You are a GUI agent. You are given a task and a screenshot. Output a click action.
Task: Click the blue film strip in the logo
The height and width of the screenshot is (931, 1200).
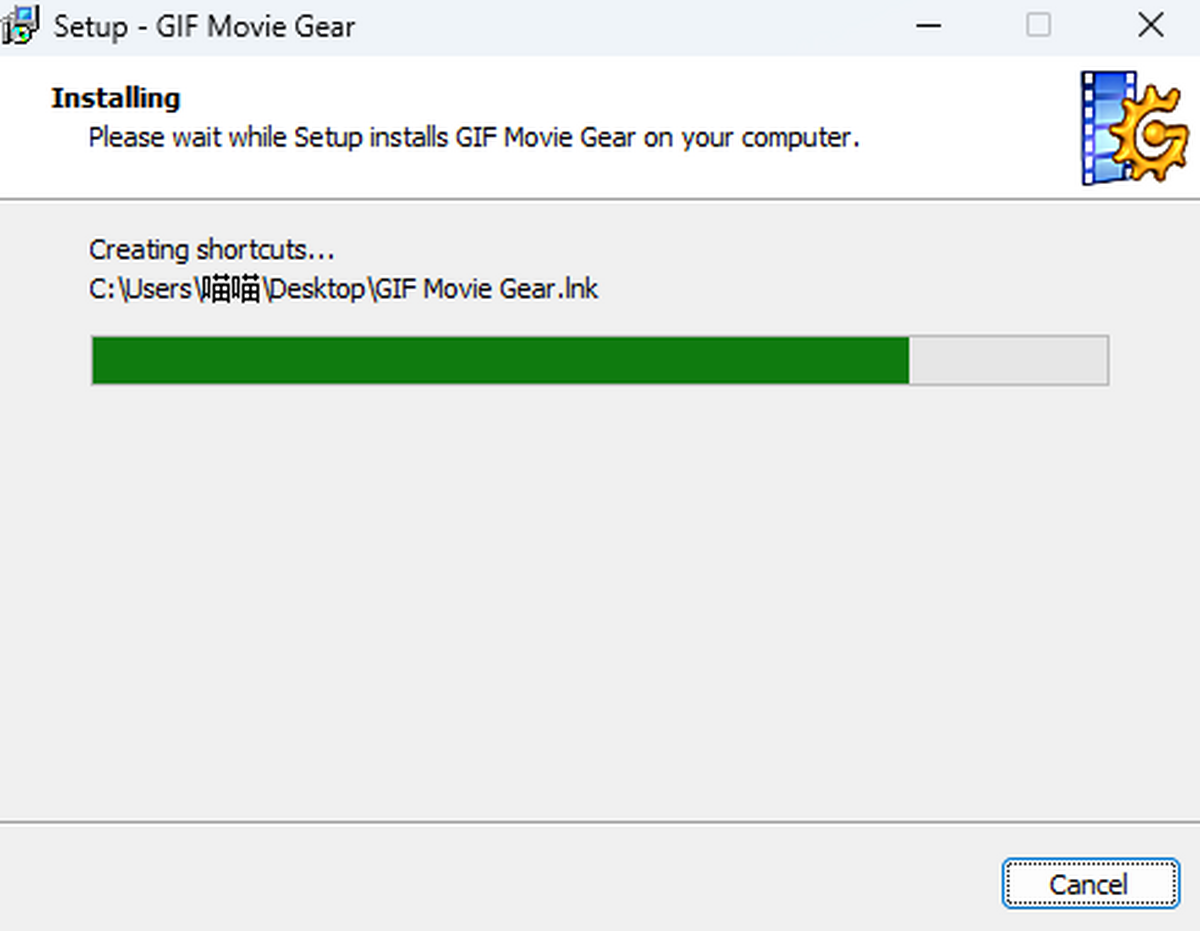(1102, 130)
